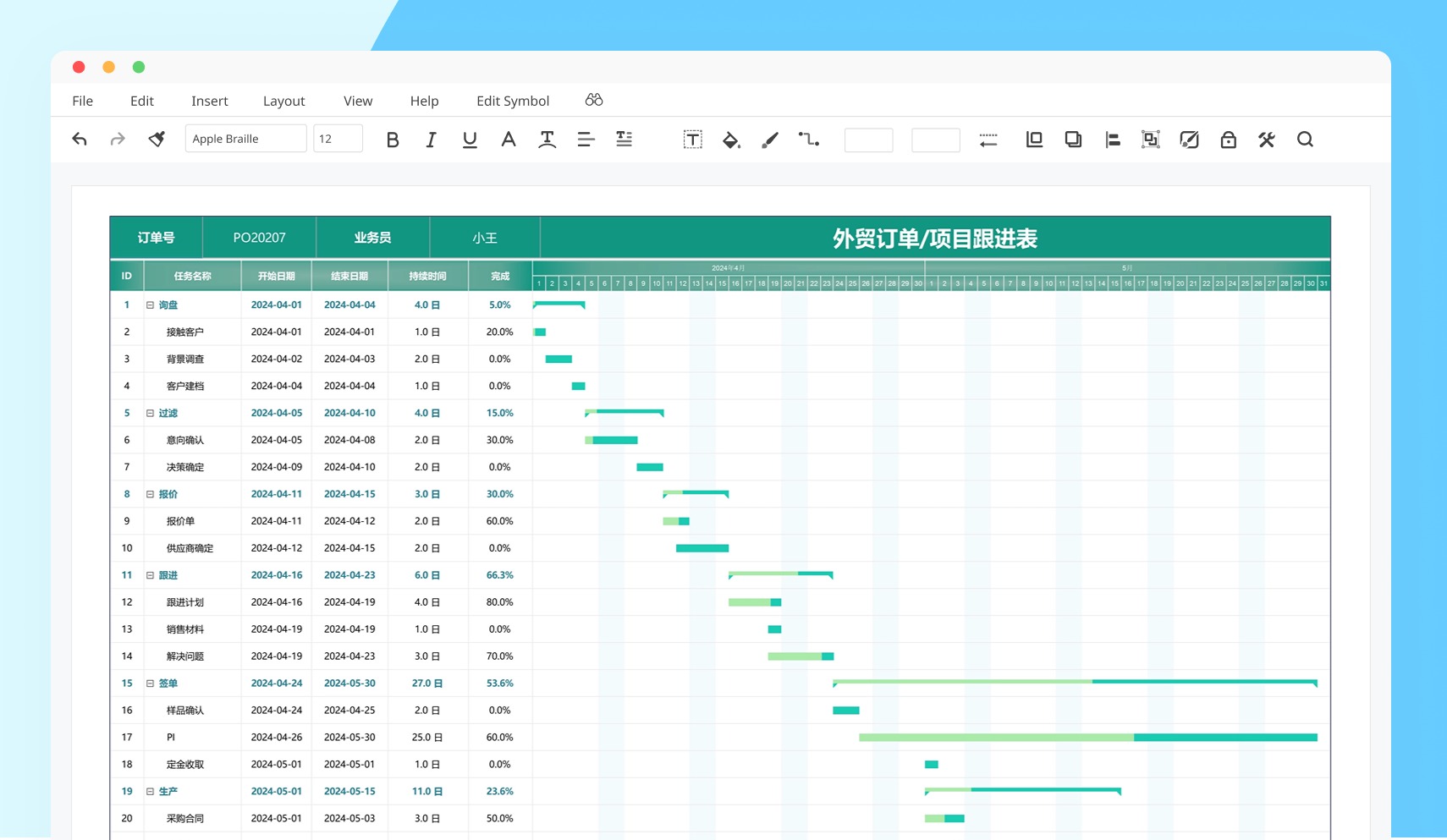Image resolution: width=1447 pixels, height=840 pixels.
Task: Apply Italic text formatting
Action: (x=431, y=140)
